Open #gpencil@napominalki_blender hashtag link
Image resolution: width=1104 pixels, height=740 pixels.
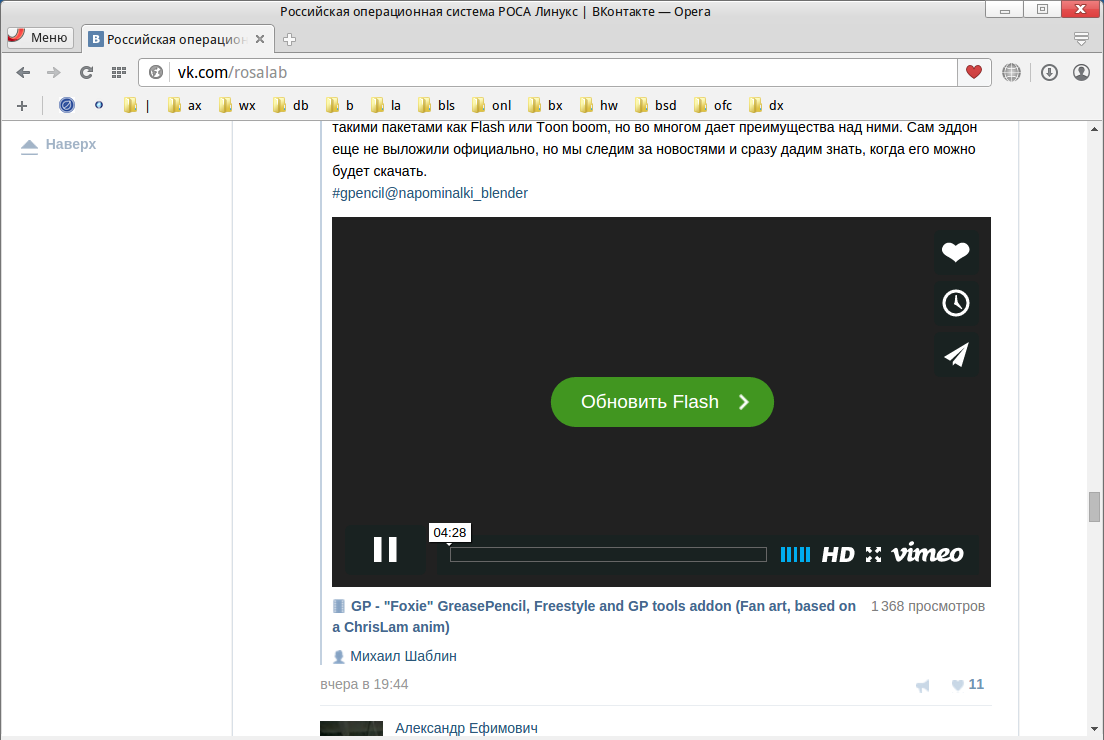point(430,193)
